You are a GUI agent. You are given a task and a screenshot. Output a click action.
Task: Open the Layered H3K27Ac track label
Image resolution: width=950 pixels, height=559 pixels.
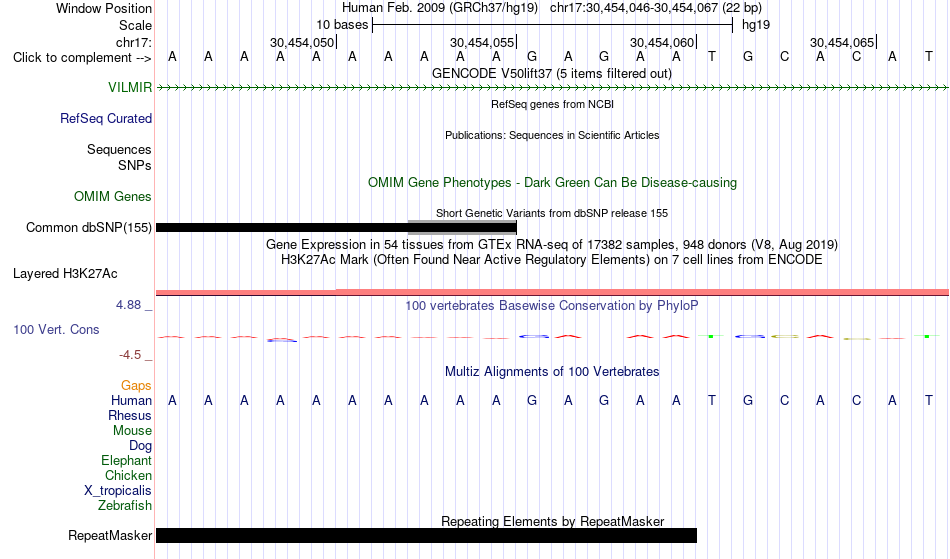click(65, 274)
